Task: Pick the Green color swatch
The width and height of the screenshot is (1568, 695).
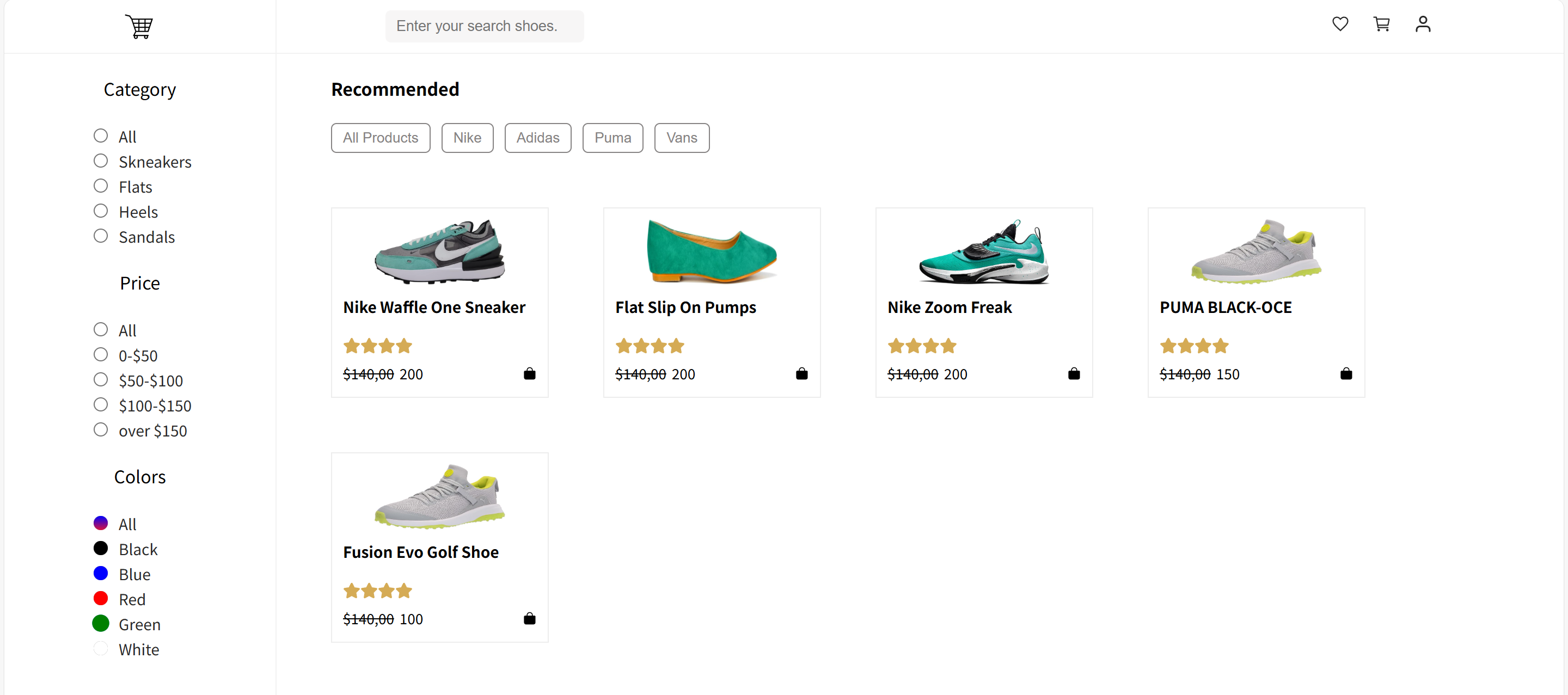Action: [x=101, y=623]
